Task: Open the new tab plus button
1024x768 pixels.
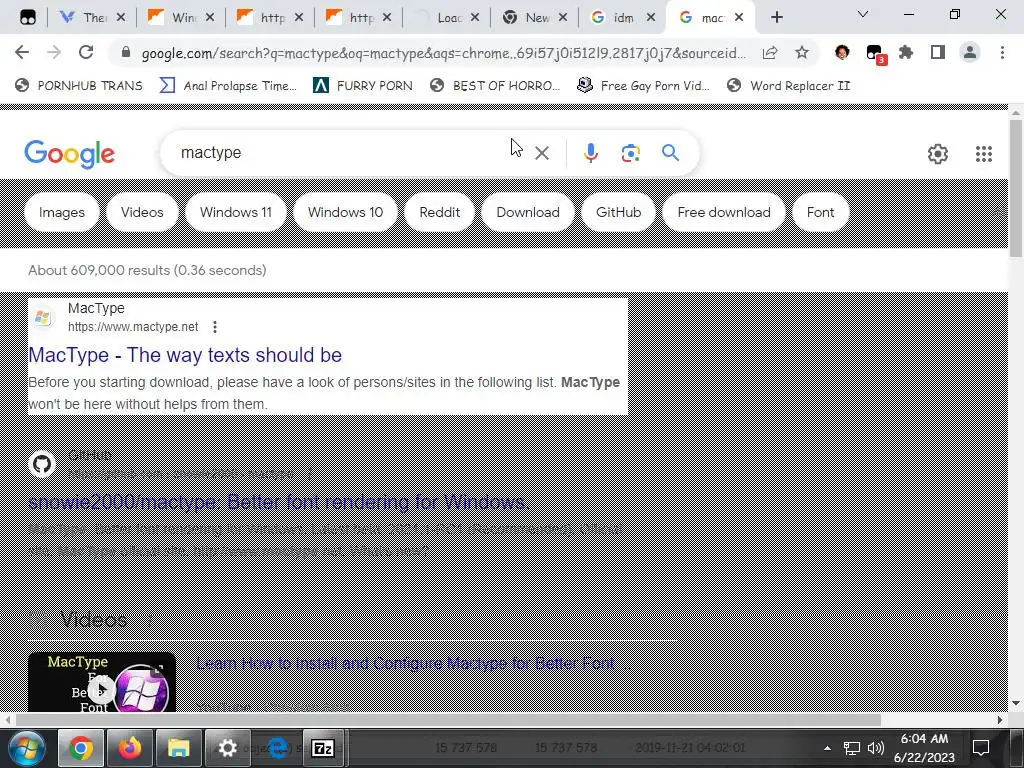Action: coord(776,17)
